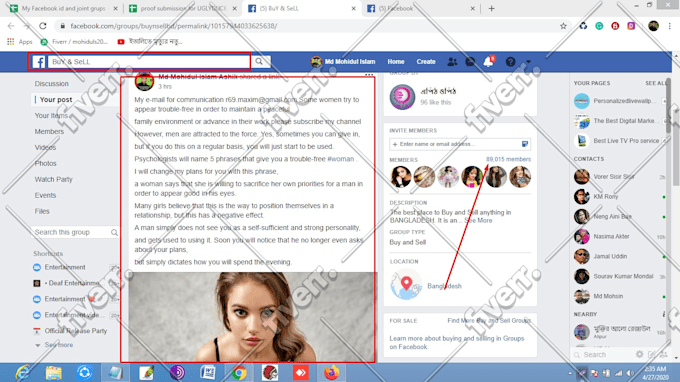The width and height of the screenshot is (680, 382).
Task: Open Deaf Entertainment shortcut
Action: tap(72, 283)
